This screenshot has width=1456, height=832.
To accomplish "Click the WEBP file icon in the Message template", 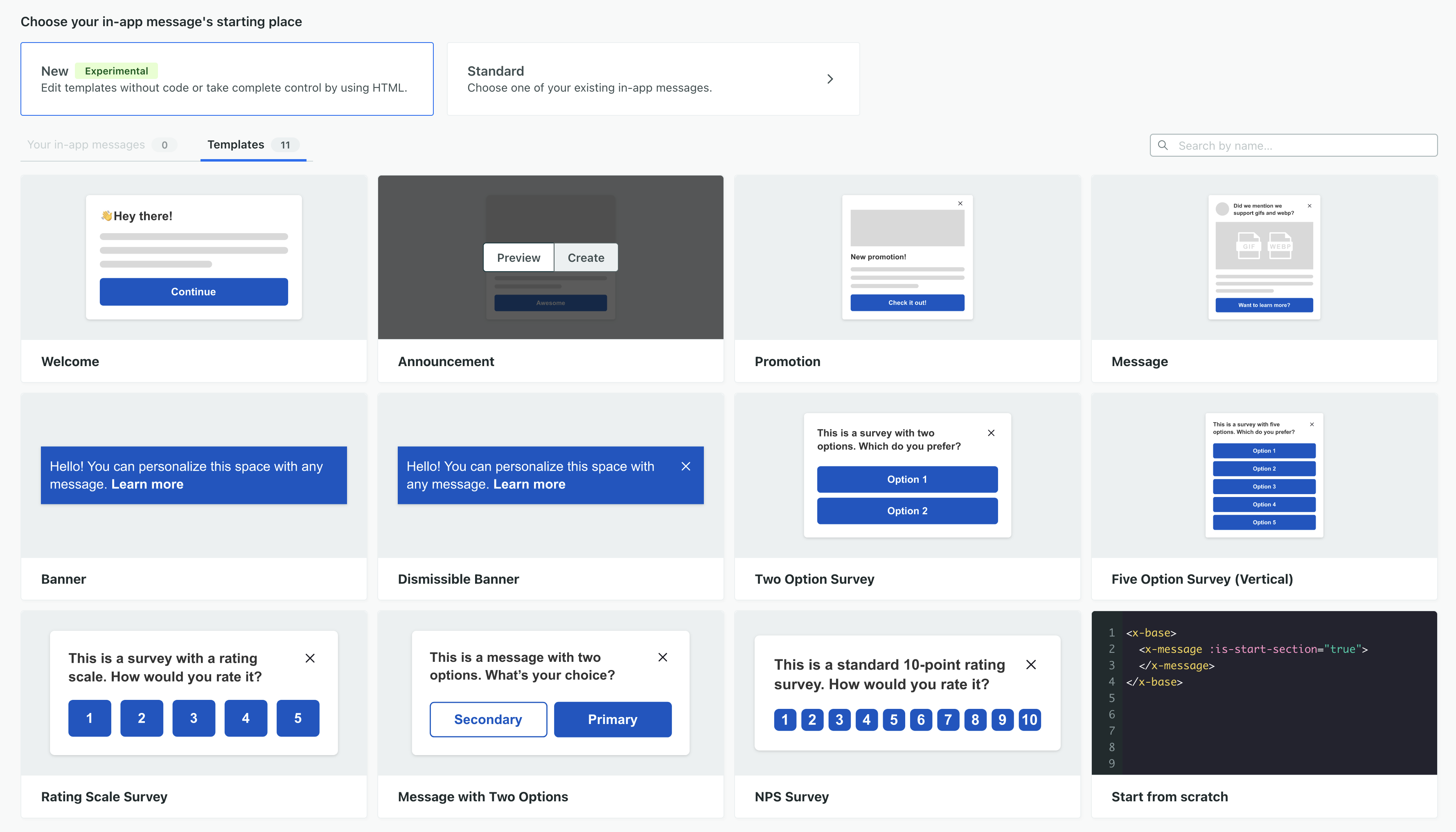I will [1280, 246].
